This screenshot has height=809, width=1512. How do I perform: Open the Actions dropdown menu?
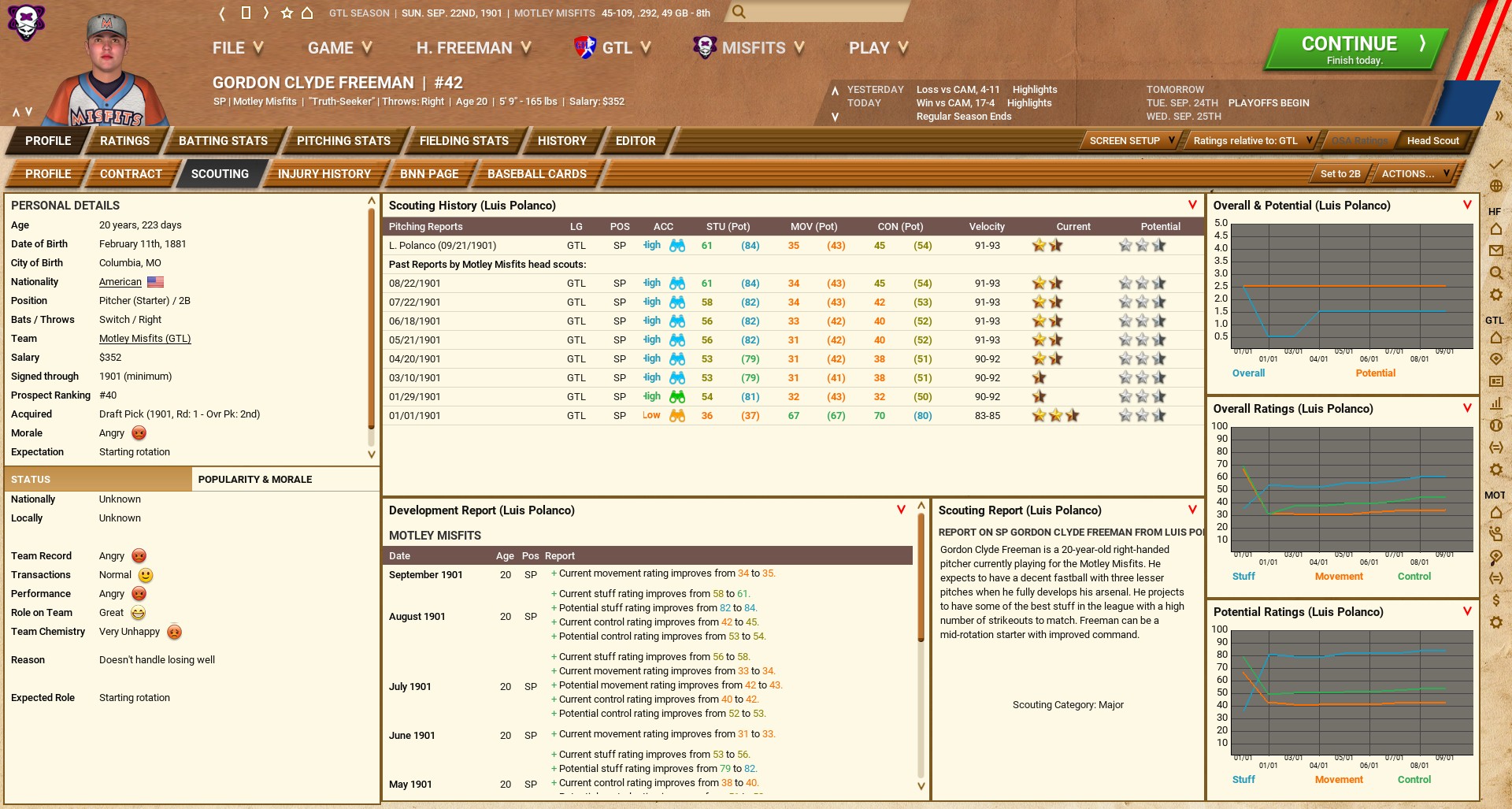pyautogui.click(x=1415, y=174)
